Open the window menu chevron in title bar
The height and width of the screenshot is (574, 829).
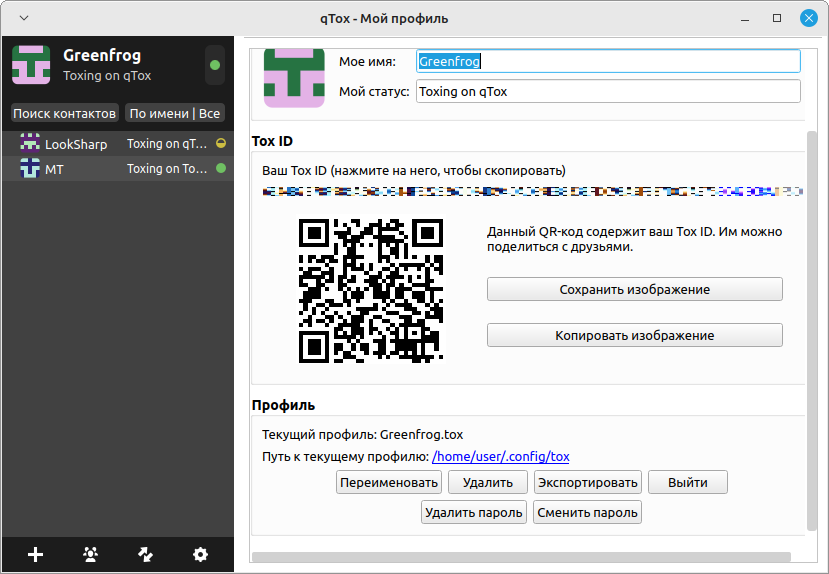pos(24,18)
